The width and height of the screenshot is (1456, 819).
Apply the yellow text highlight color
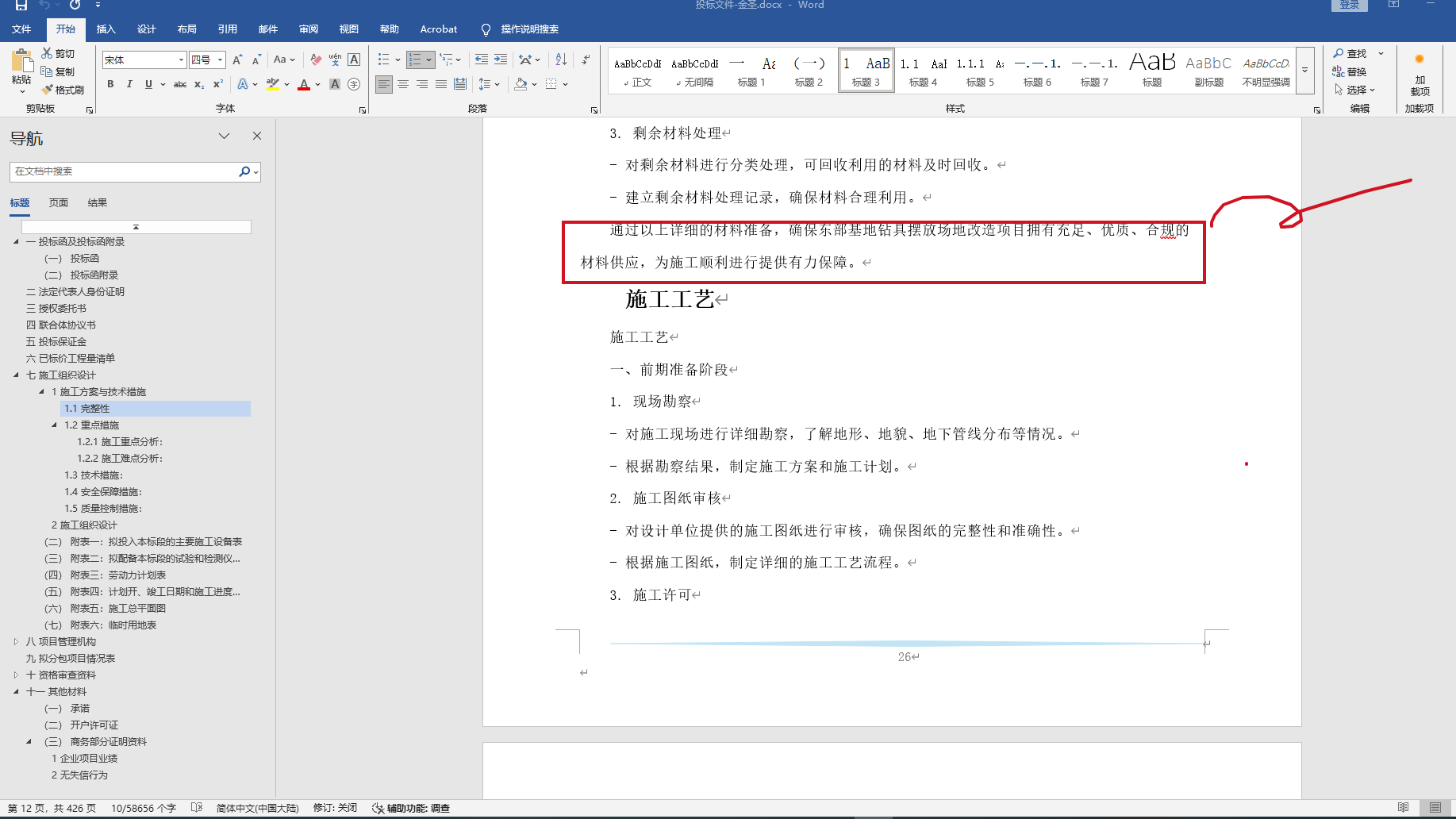[272, 84]
